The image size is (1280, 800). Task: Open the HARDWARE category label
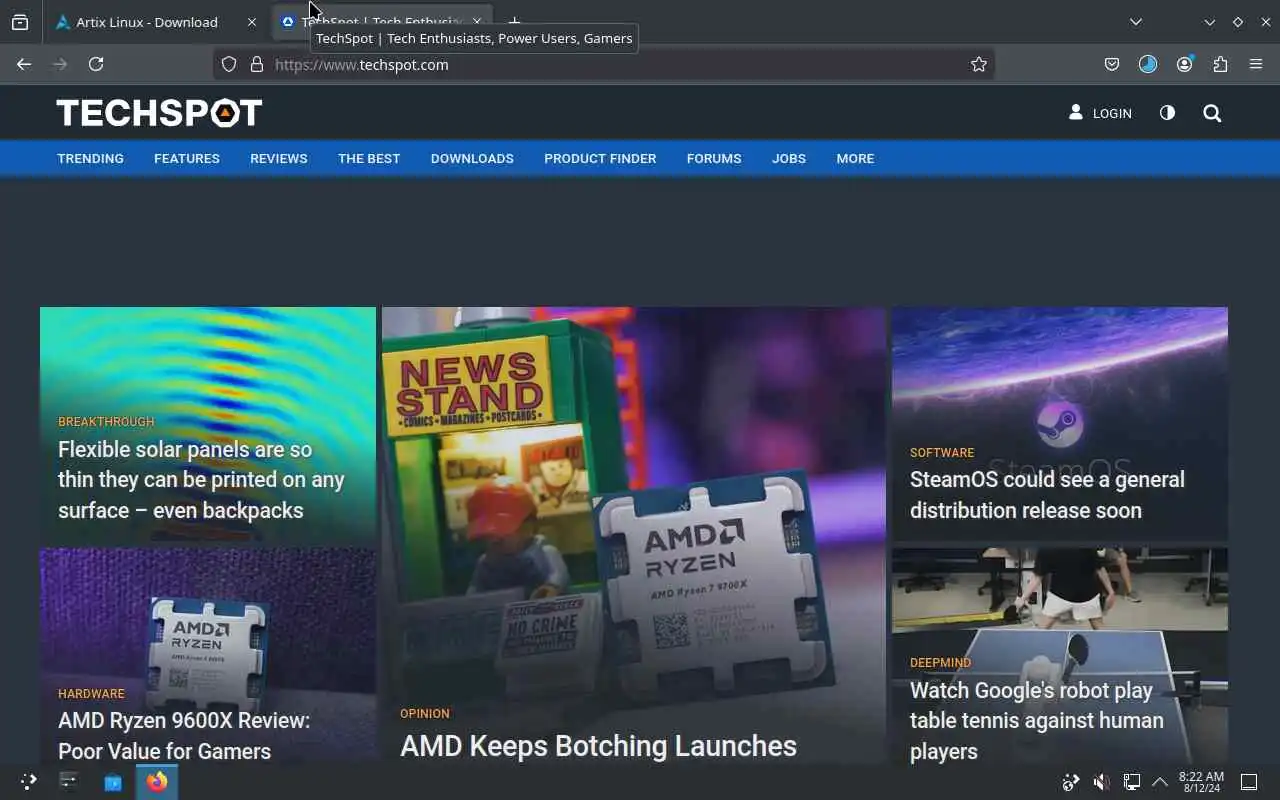click(x=91, y=694)
